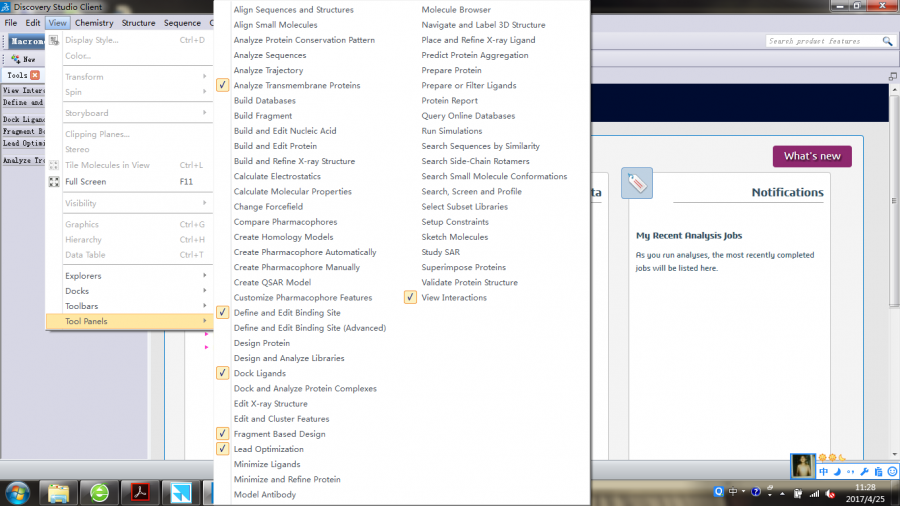Uncheck Analyze Transmembrane Proteins panel
Screen dimensions: 900x506
pos(223,85)
